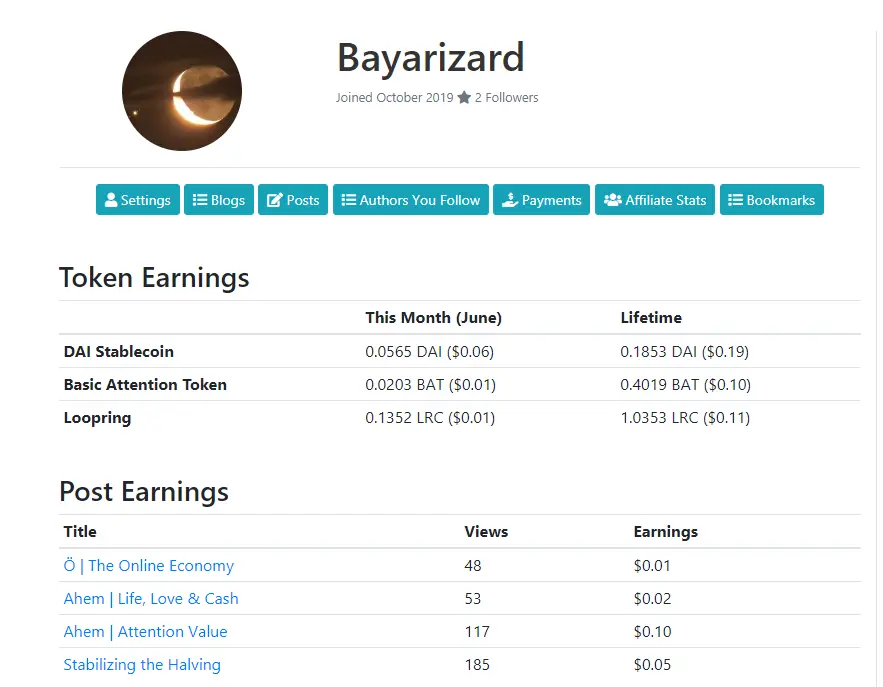Screen dimensions: 883x687
Task: Open the post 'Stabilizing the Halving'
Action: point(142,664)
